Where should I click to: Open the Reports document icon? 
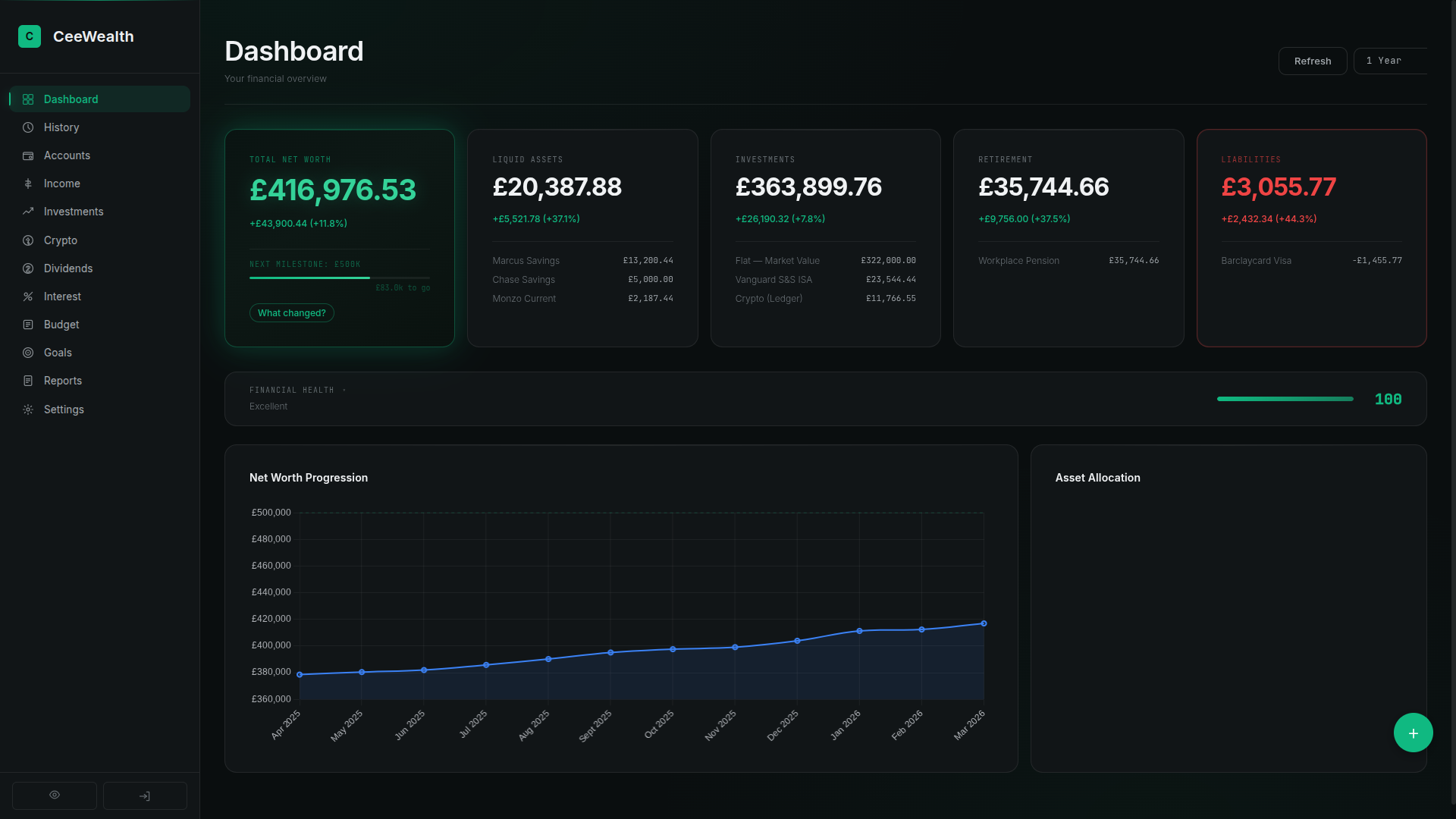27,380
